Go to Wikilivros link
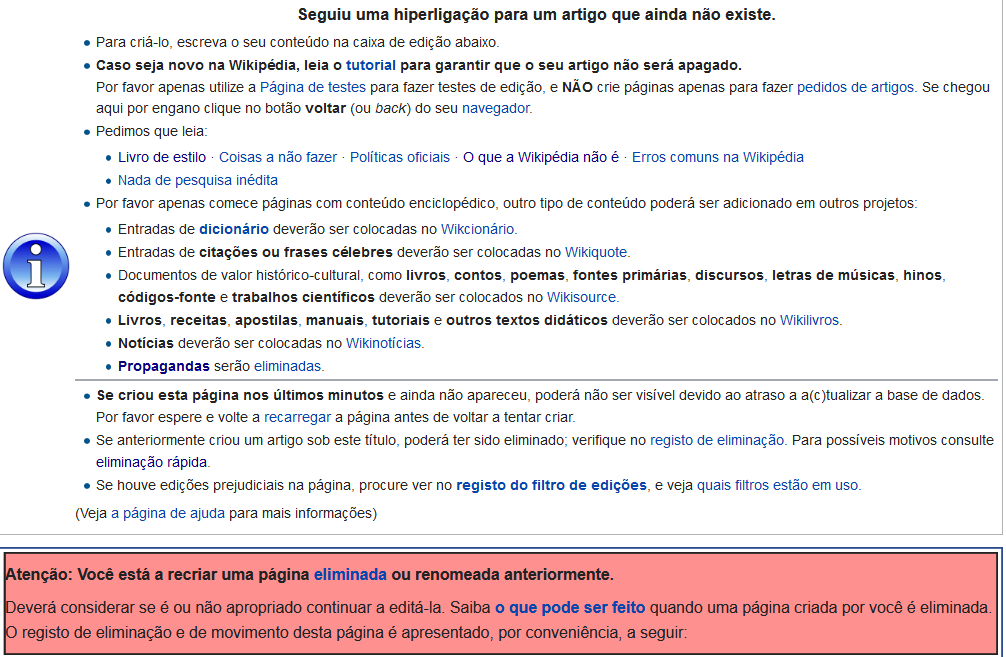1006x657 pixels. click(809, 320)
